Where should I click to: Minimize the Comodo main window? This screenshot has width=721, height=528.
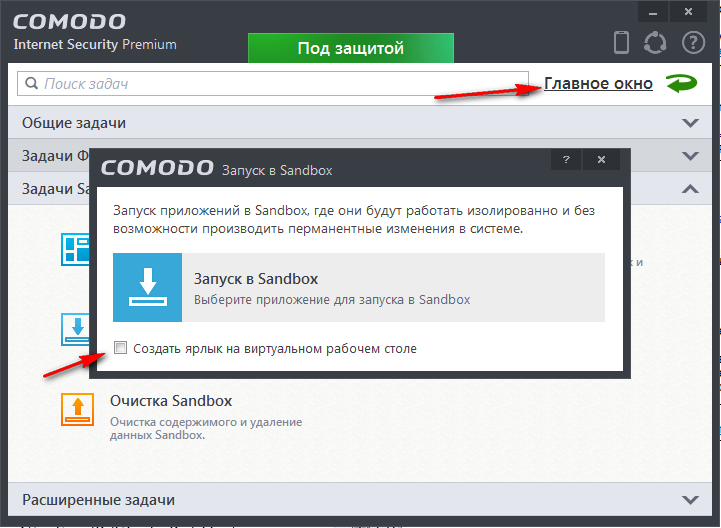point(653,12)
